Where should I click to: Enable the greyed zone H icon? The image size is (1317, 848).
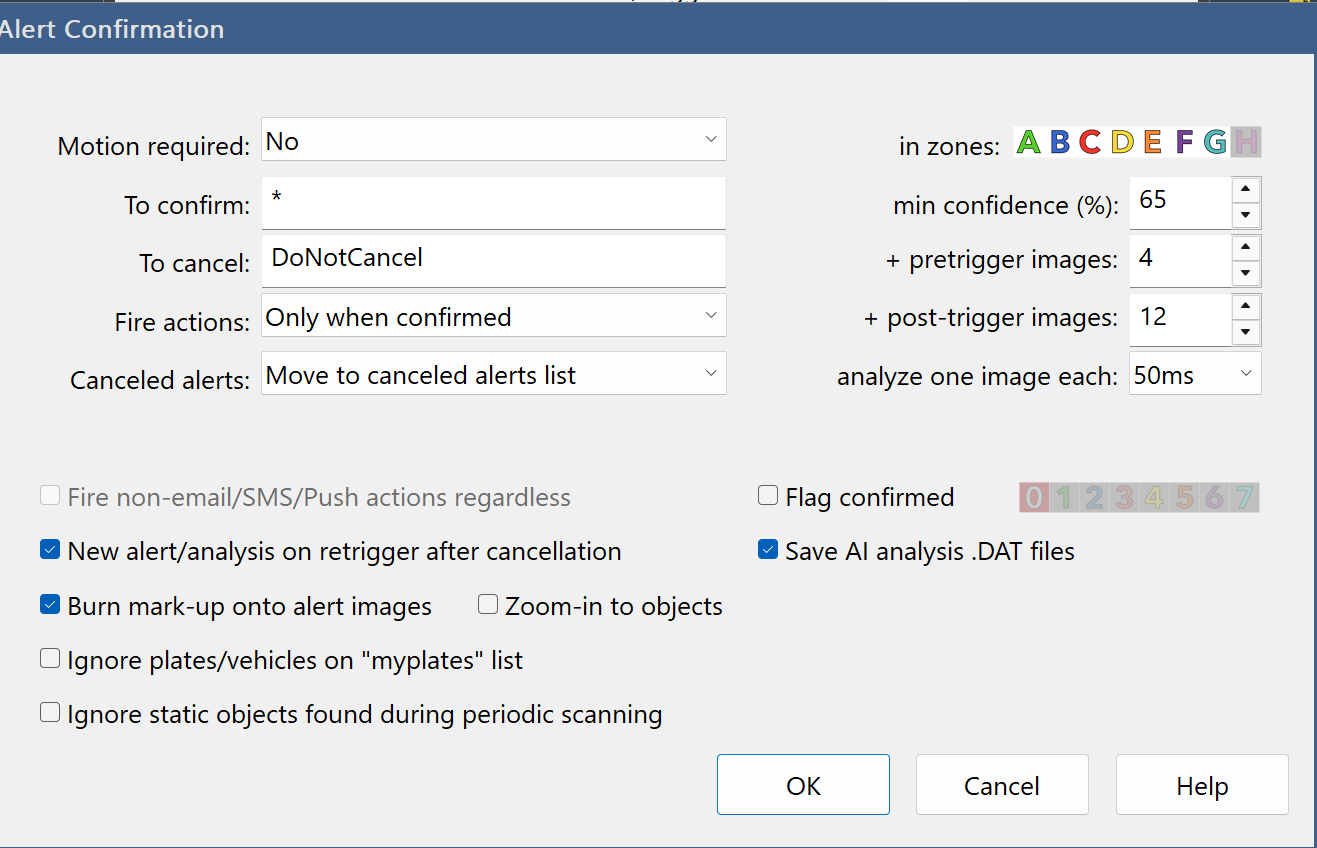point(1246,143)
